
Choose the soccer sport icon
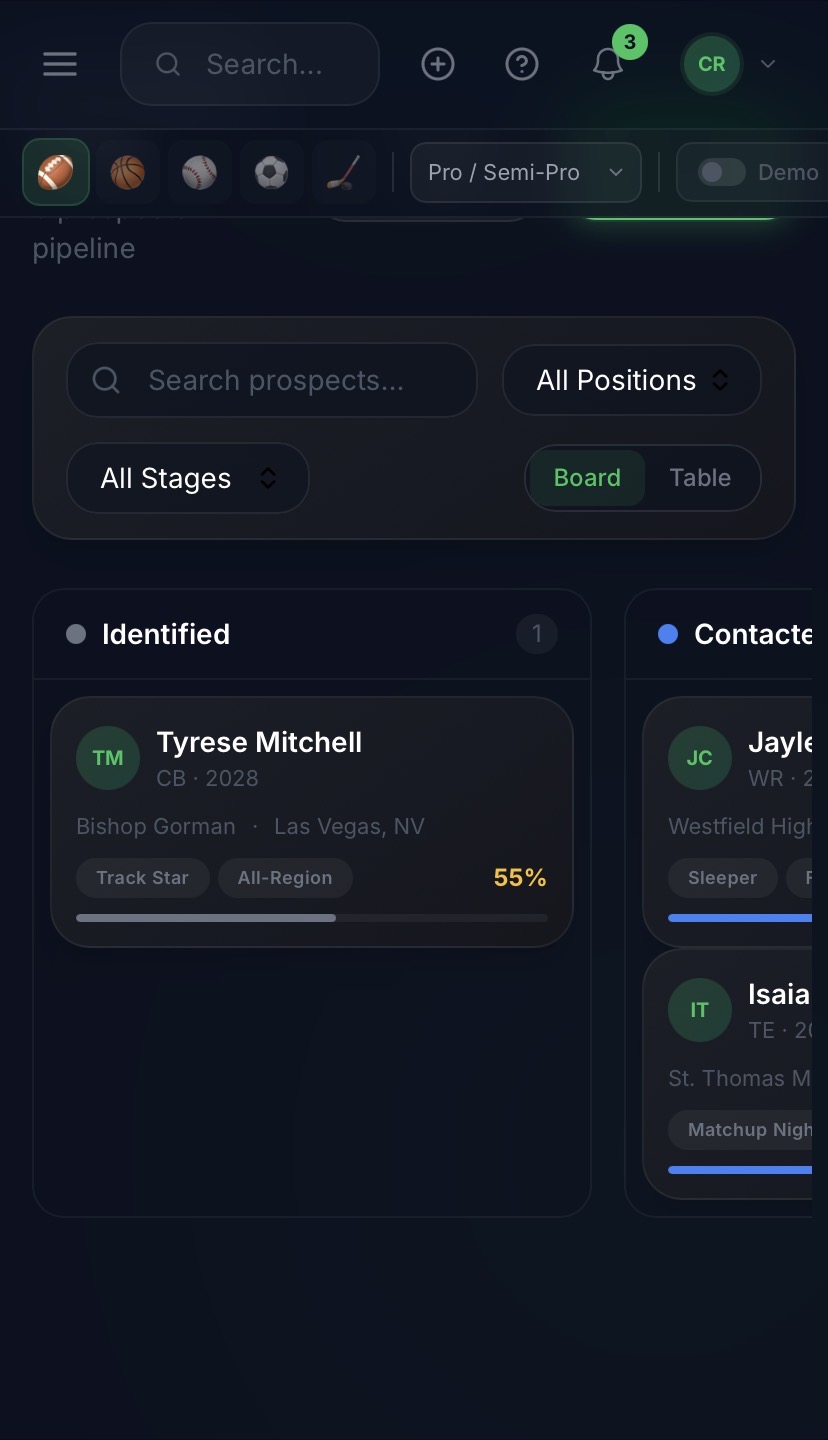(x=271, y=172)
